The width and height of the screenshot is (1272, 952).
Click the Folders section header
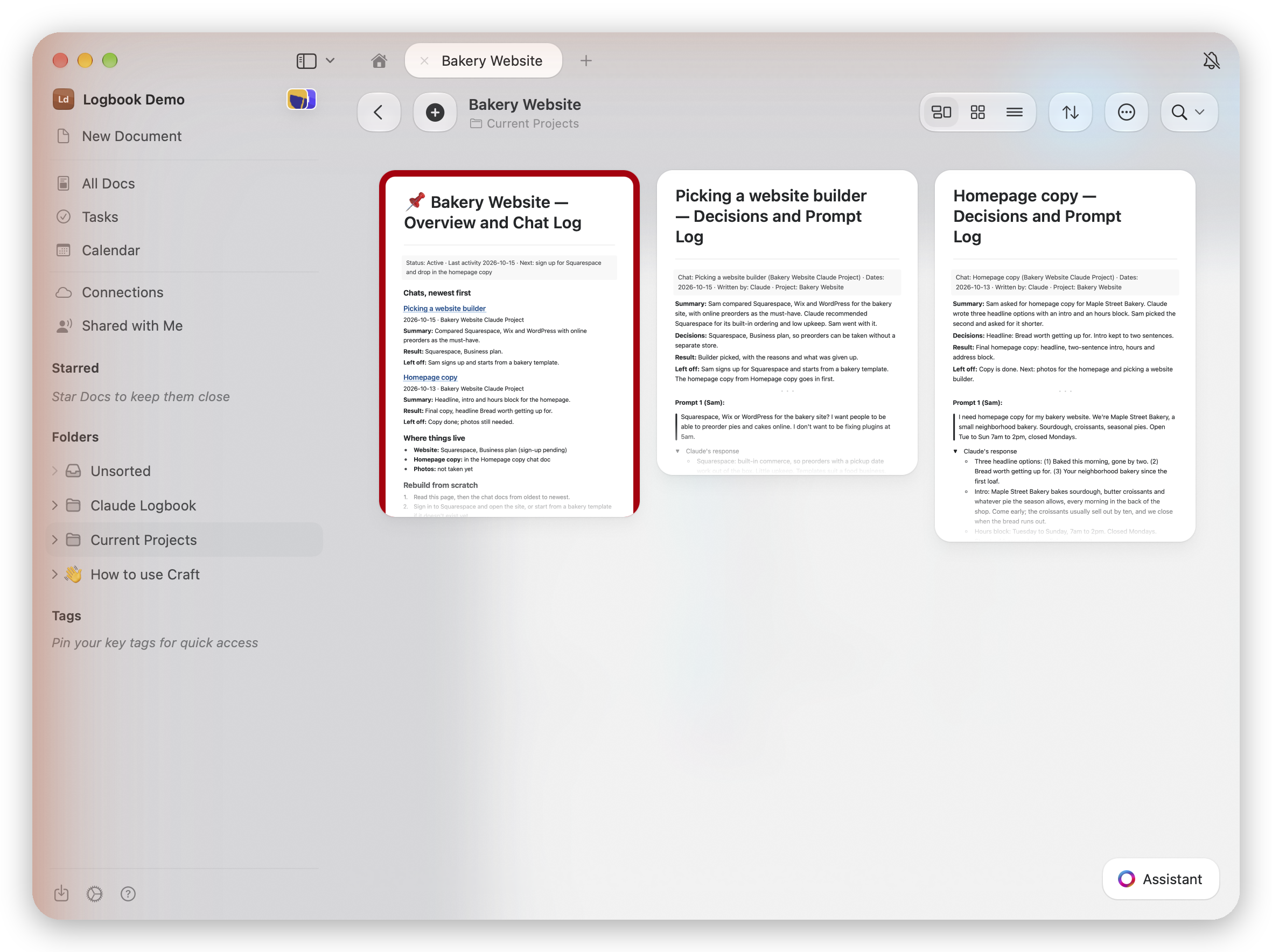point(75,437)
